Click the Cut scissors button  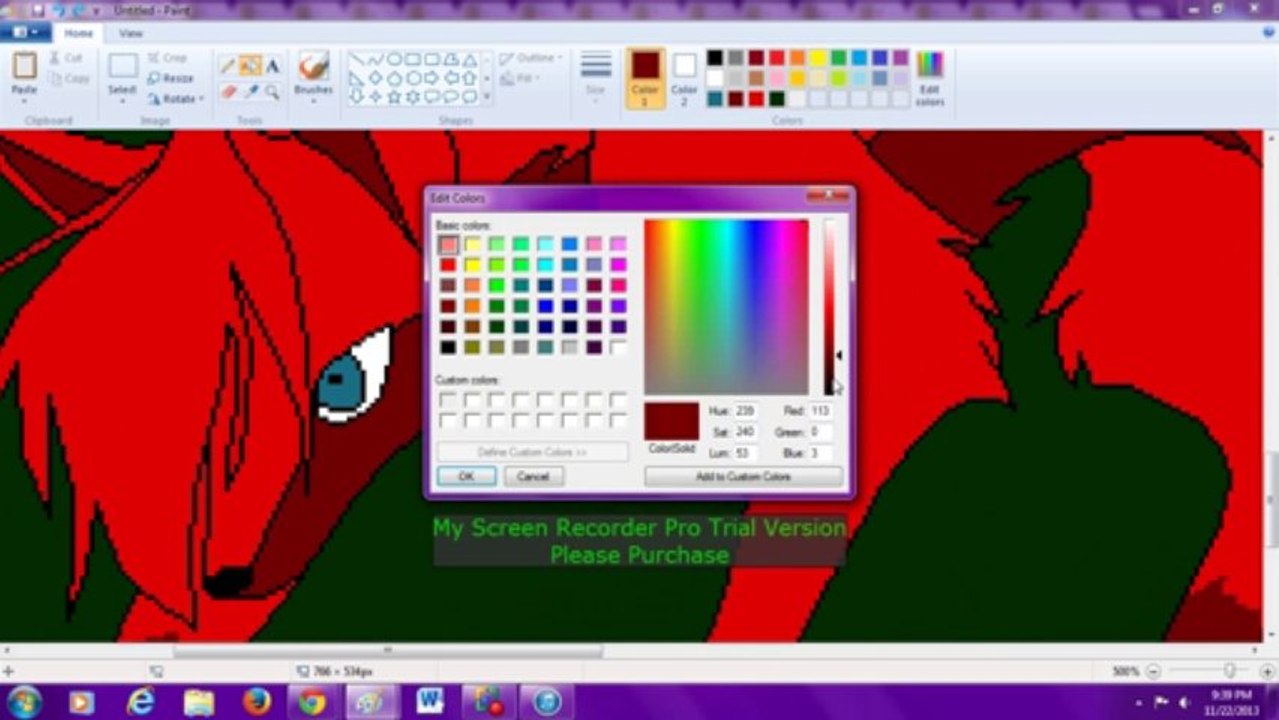(x=66, y=58)
